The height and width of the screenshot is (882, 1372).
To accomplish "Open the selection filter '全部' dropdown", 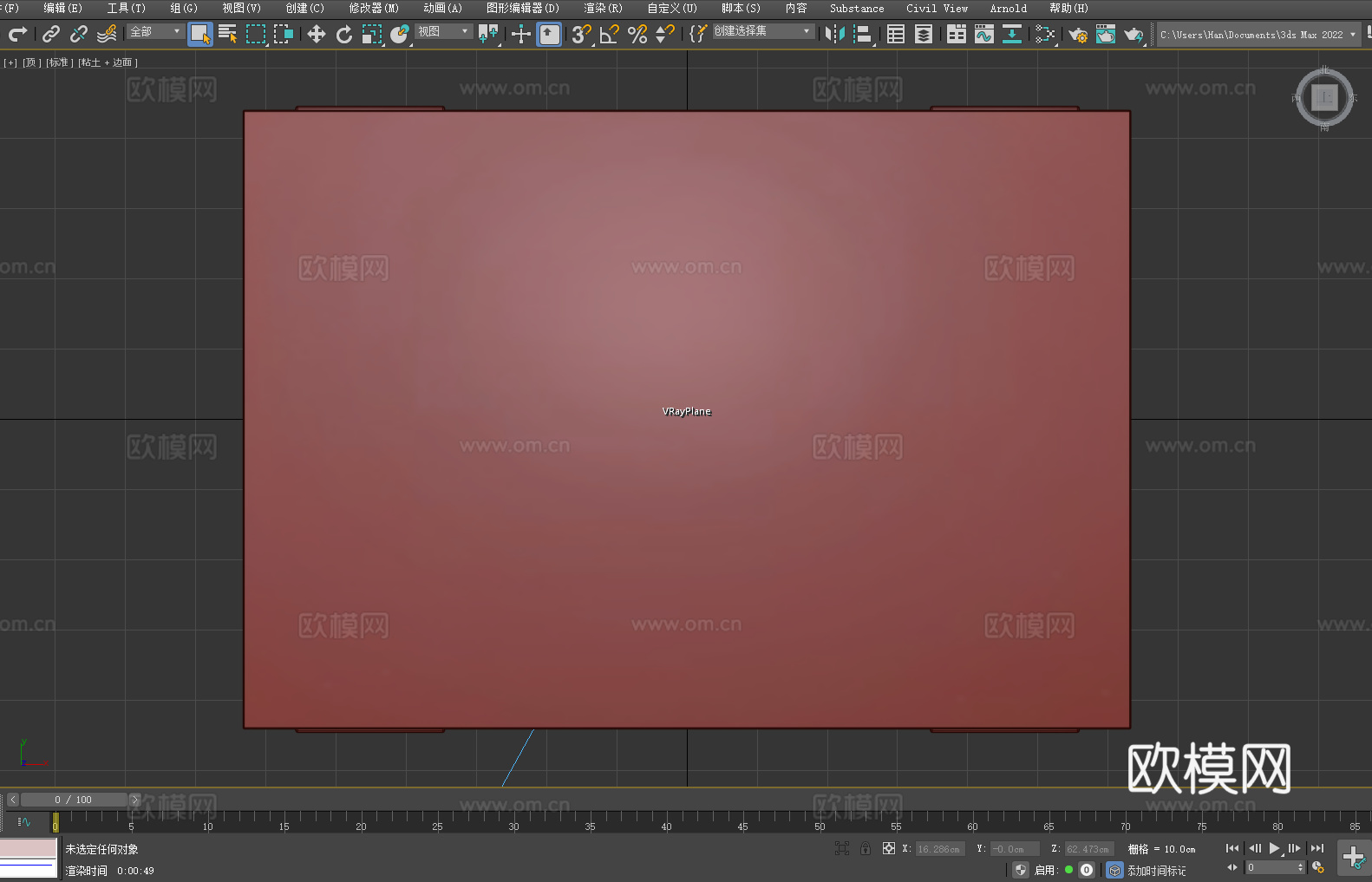I will click(156, 31).
